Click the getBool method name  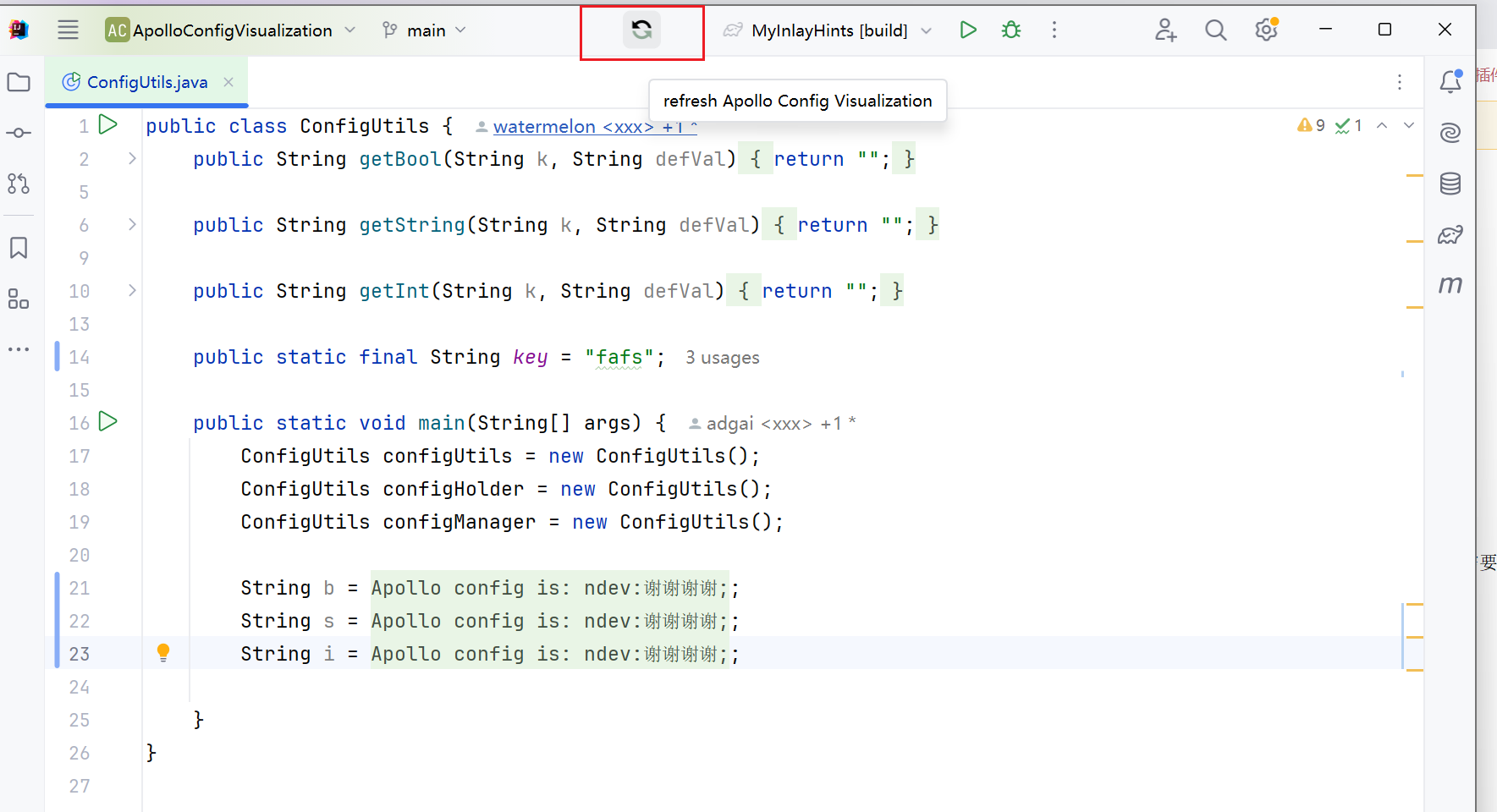[400, 159]
